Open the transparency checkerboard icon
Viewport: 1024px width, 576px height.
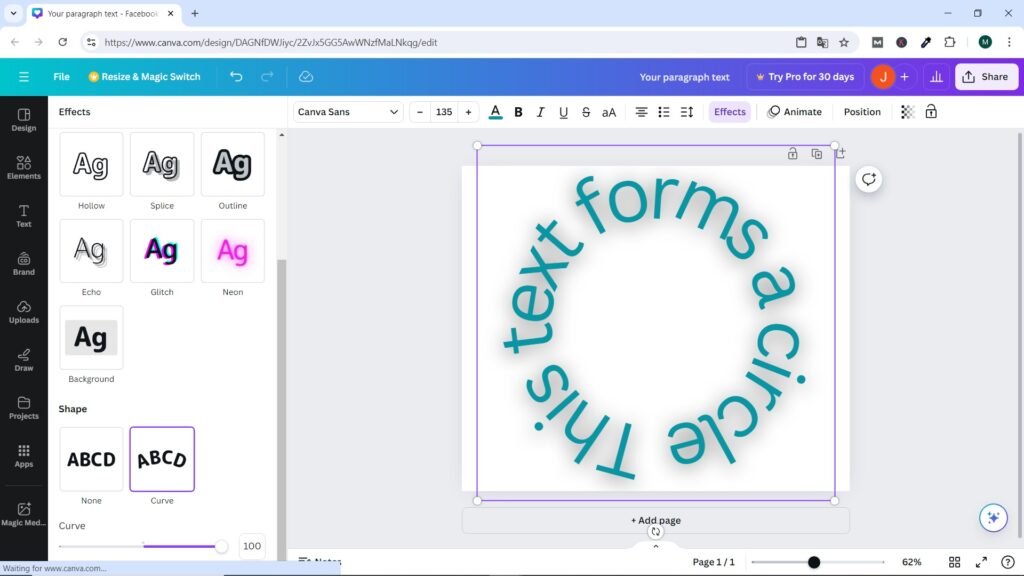(907, 112)
